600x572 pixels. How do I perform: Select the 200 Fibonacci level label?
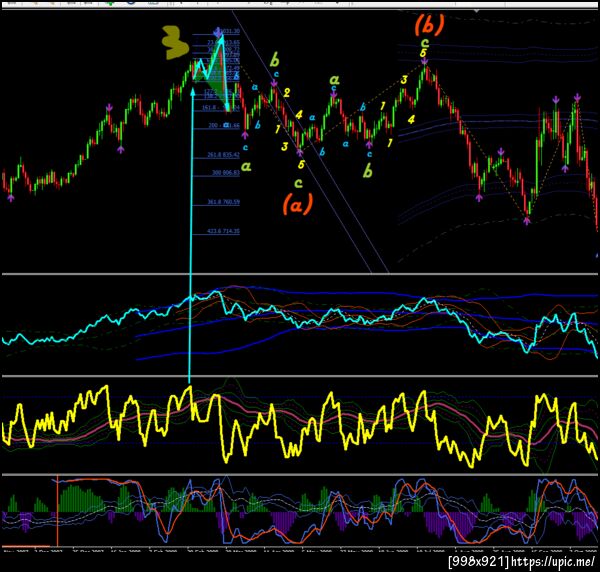click(224, 125)
